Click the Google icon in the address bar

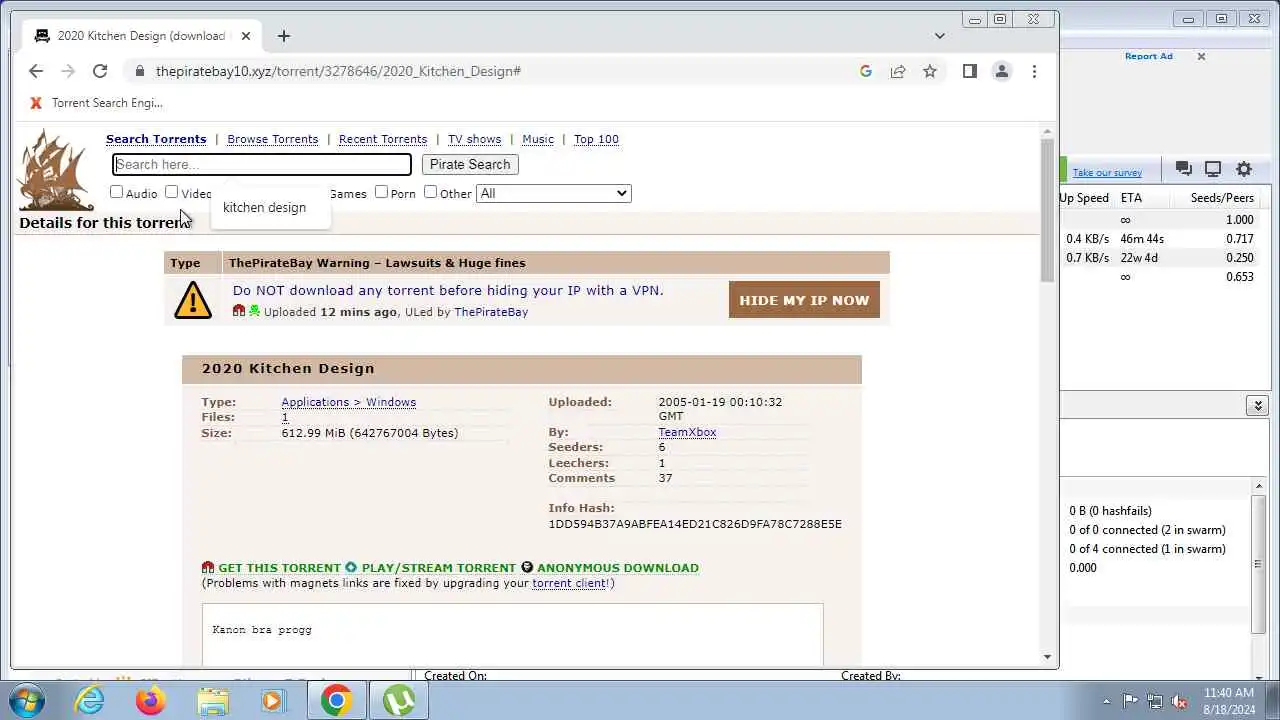click(x=866, y=71)
